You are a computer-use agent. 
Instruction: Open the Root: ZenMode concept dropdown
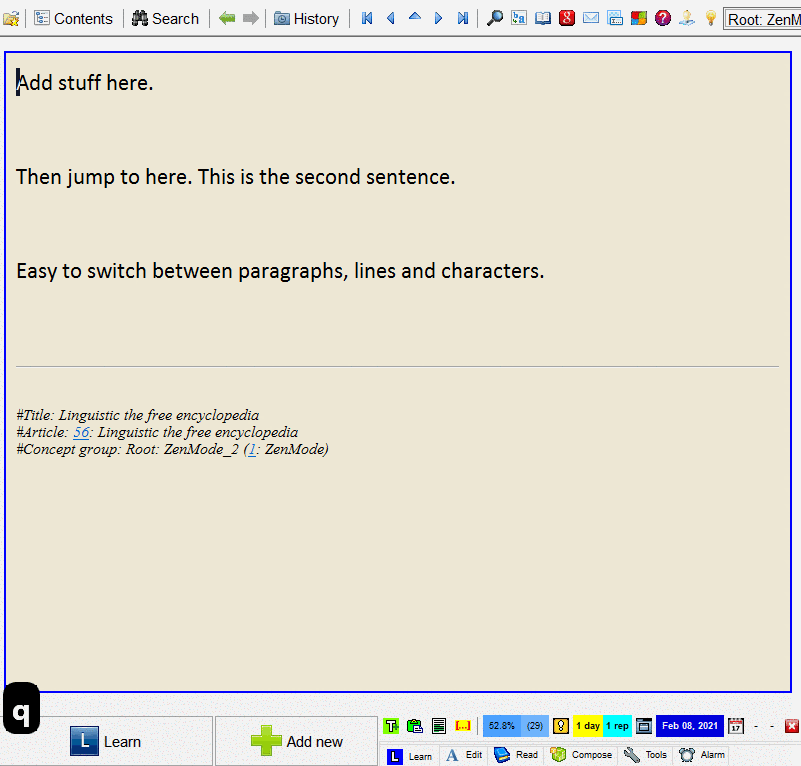pos(762,18)
